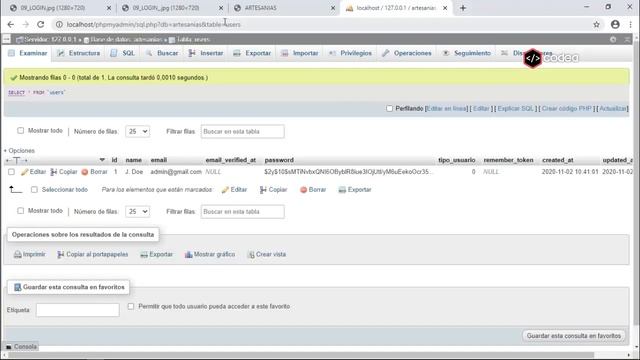Screen dimensions: 640x360
Task: Click the Etiqueta input field
Action: [x=78, y=310]
